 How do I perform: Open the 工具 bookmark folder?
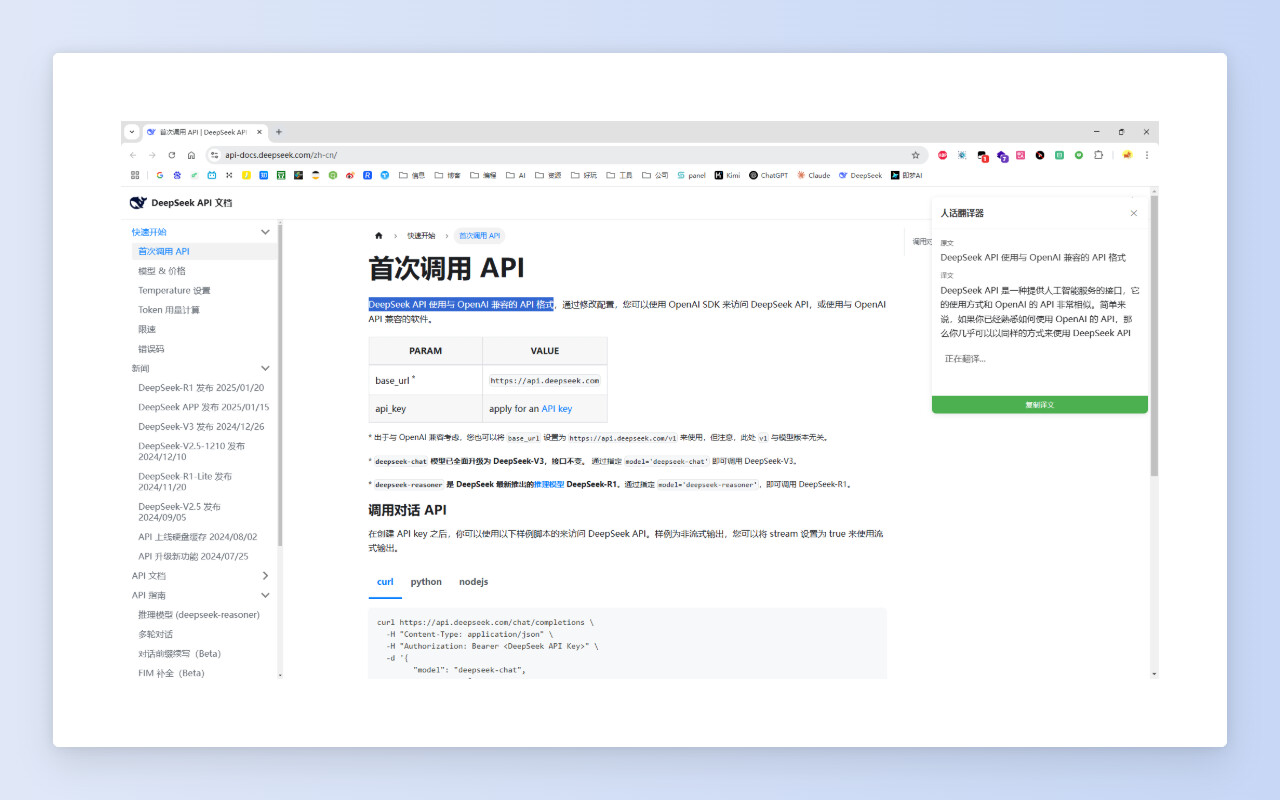pyautogui.click(x=620, y=175)
